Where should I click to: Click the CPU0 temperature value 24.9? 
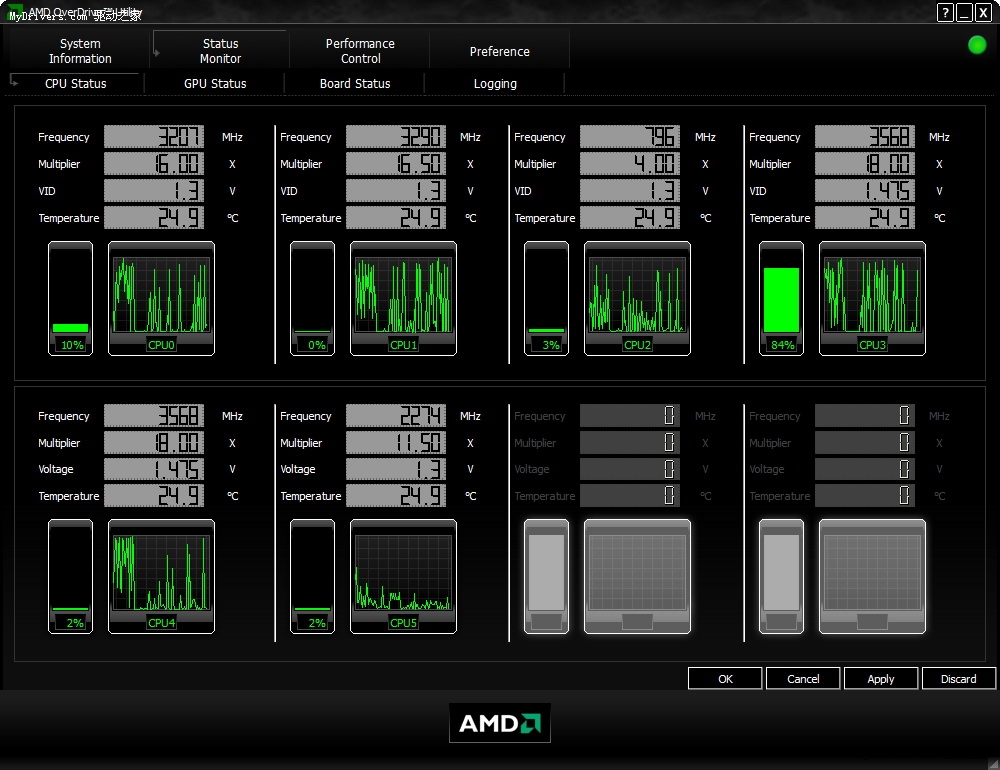154,217
